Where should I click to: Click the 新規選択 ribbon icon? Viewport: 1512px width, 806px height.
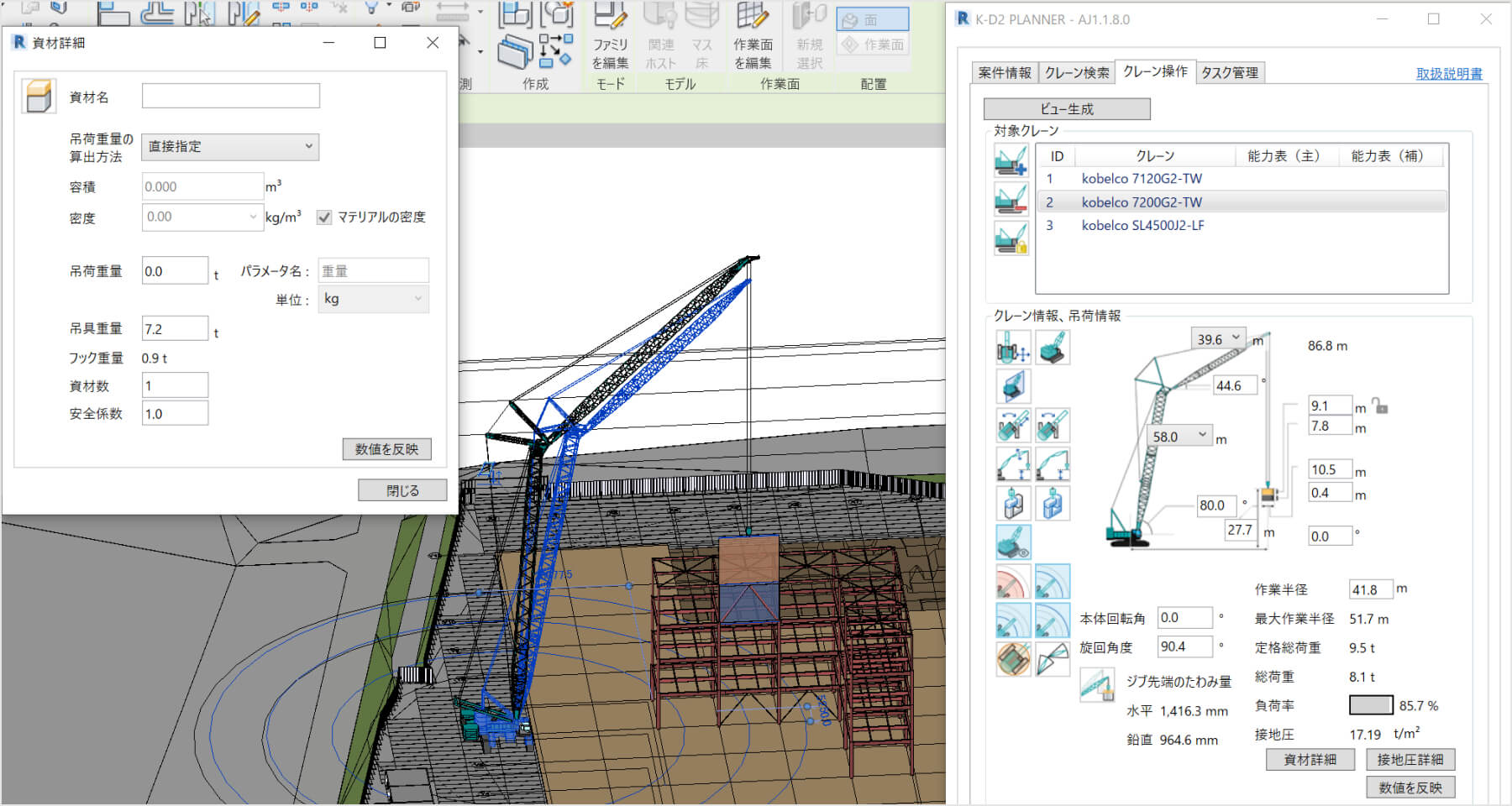pos(810,37)
